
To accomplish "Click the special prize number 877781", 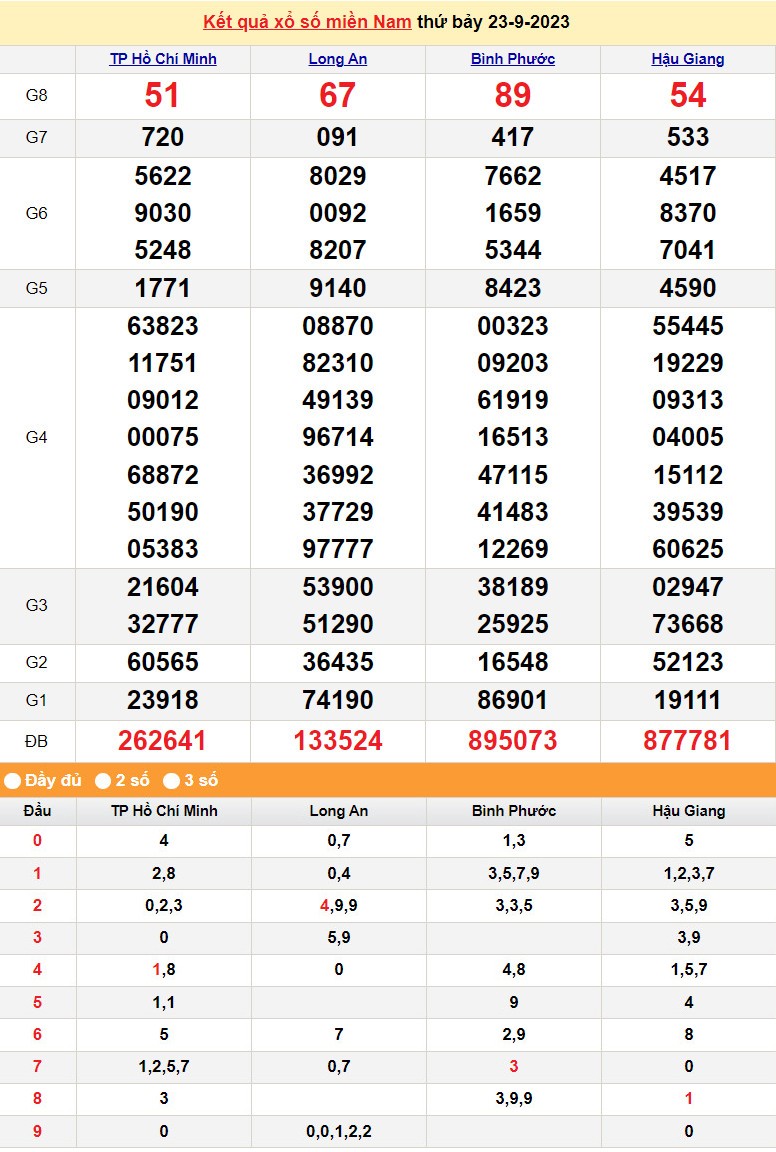I will [x=688, y=741].
